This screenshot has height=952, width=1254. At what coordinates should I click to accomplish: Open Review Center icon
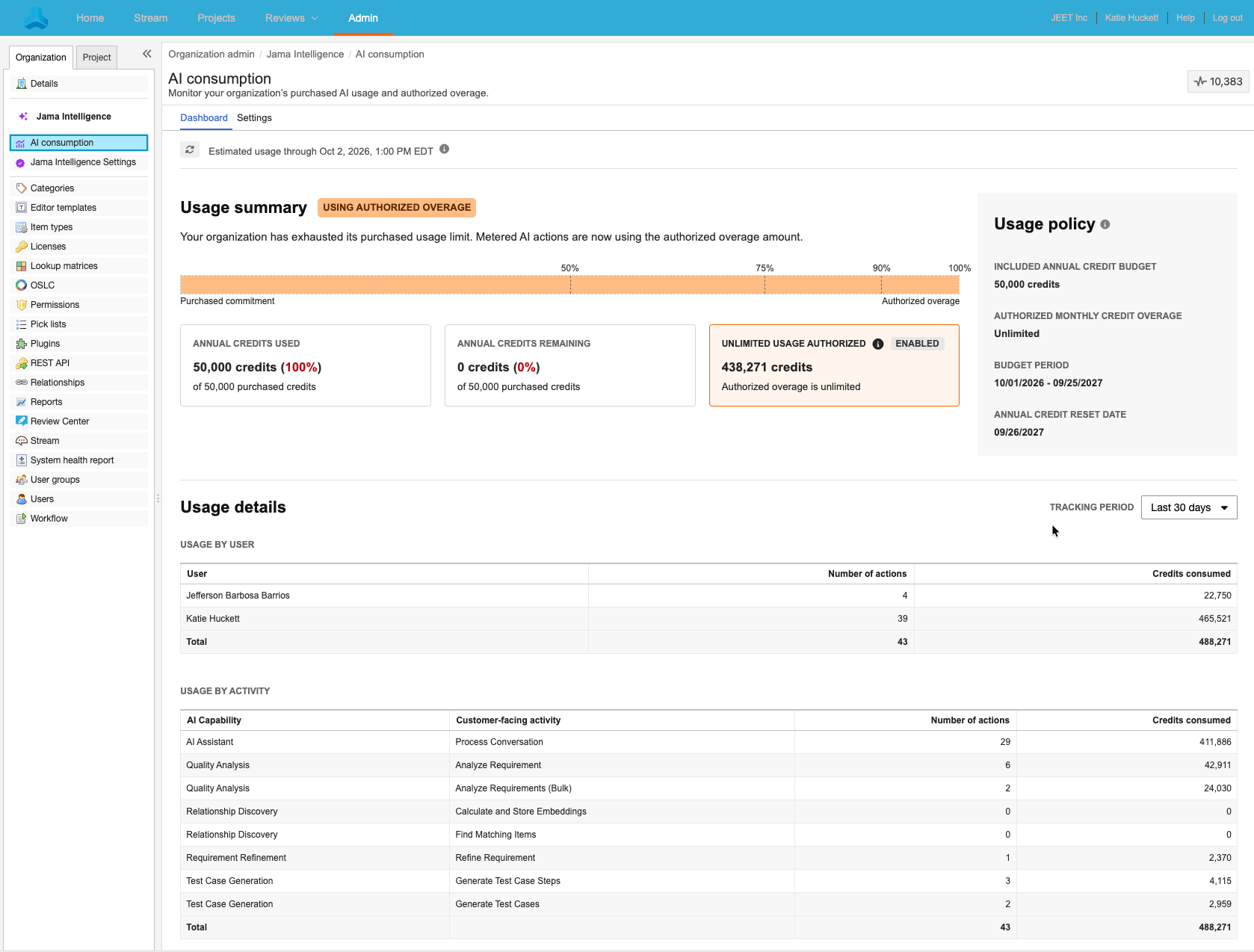pos(21,421)
